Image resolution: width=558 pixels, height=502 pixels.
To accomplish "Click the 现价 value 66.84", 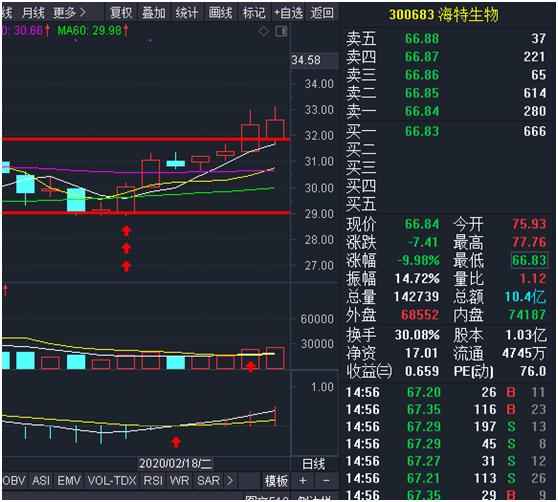I will point(422,224).
